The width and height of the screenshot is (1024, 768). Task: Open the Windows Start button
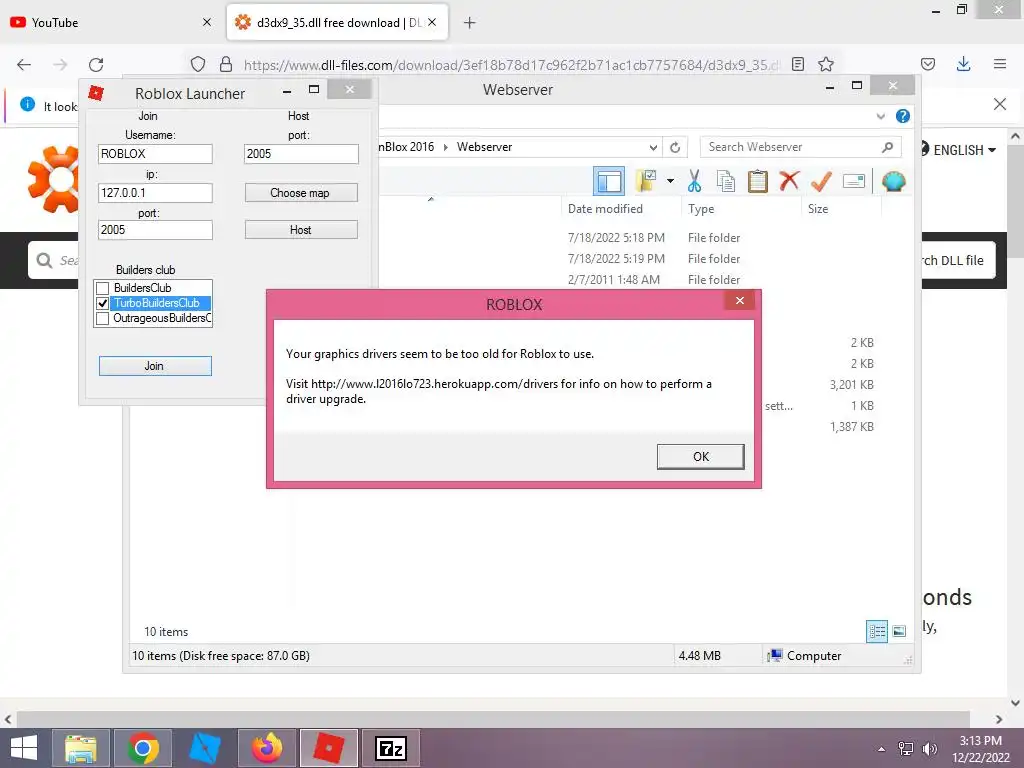(24, 748)
